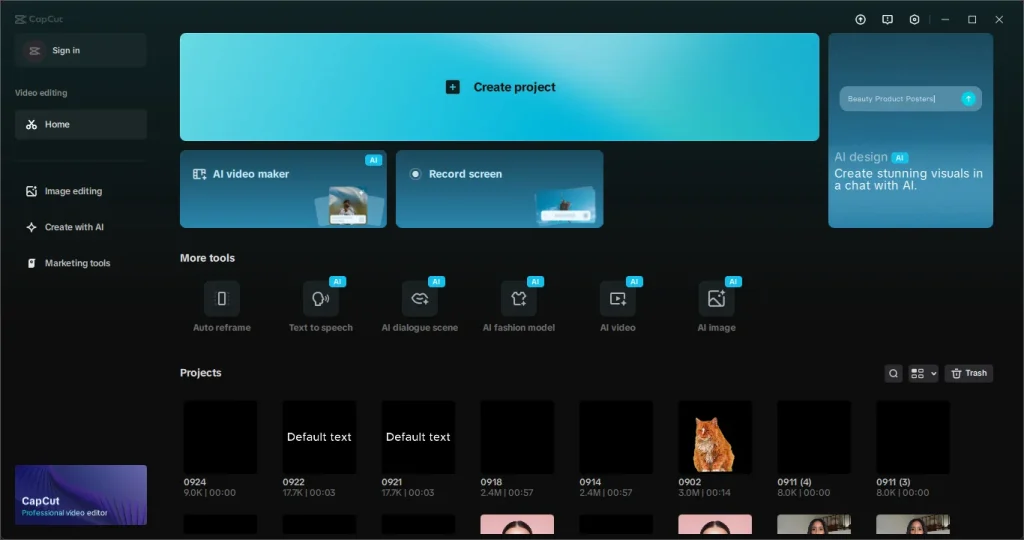Open the AI image tool icon
The height and width of the screenshot is (540, 1024).
[x=716, y=299]
